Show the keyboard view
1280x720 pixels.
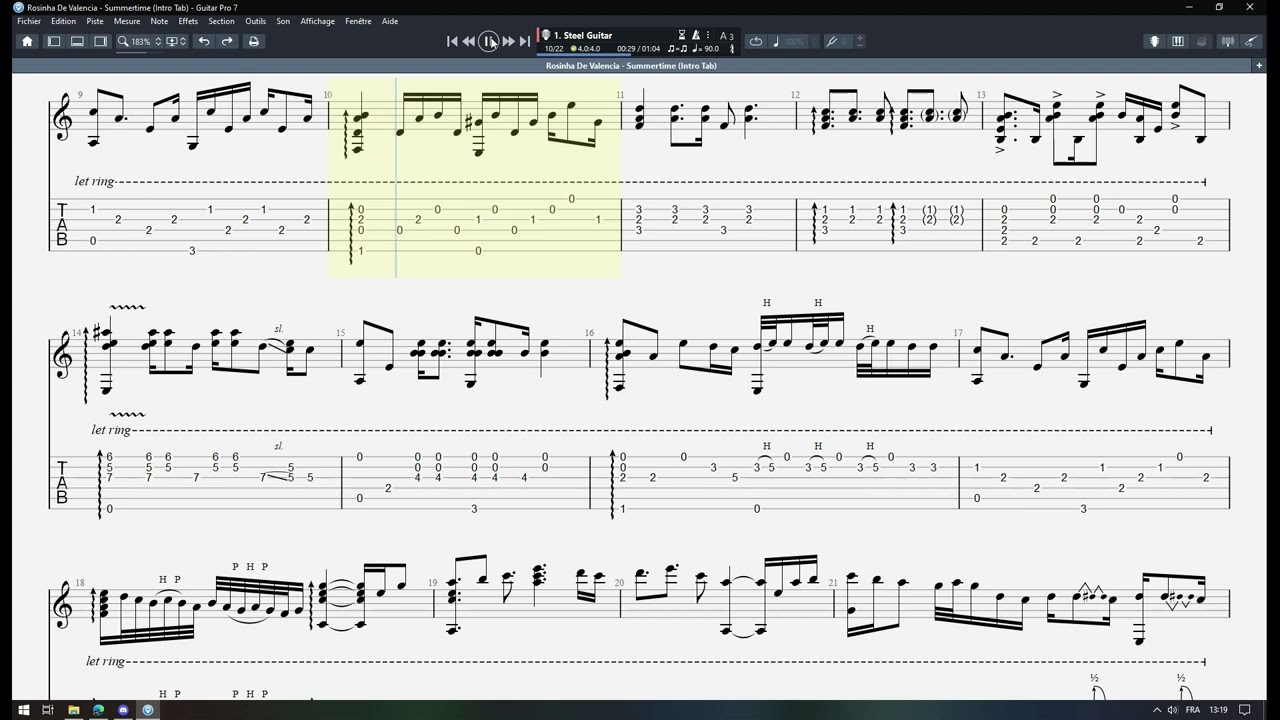point(1178,41)
